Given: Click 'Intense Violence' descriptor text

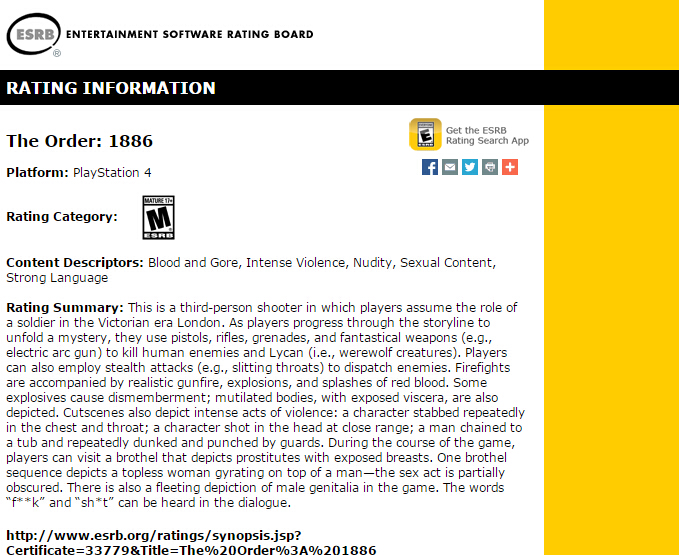Looking at the screenshot, I should pyautogui.click(x=296, y=263).
